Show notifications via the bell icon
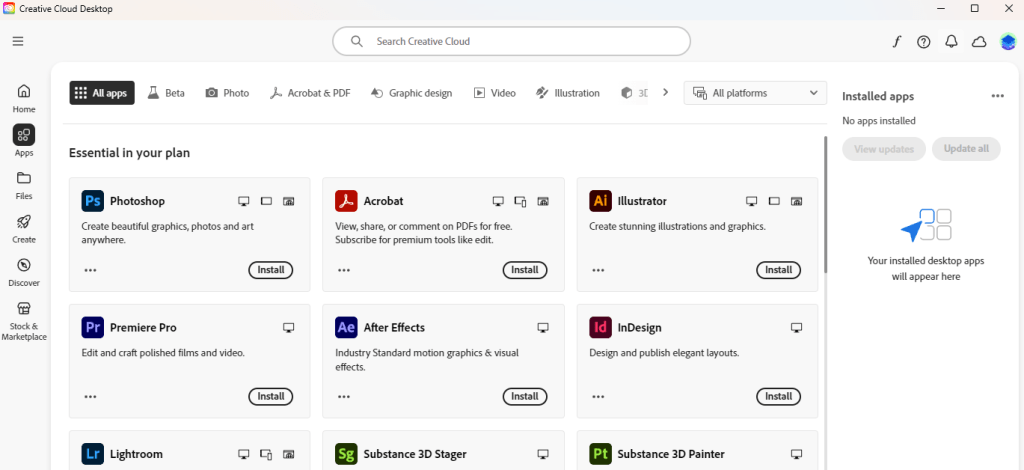This screenshot has width=1024, height=470. (x=952, y=42)
